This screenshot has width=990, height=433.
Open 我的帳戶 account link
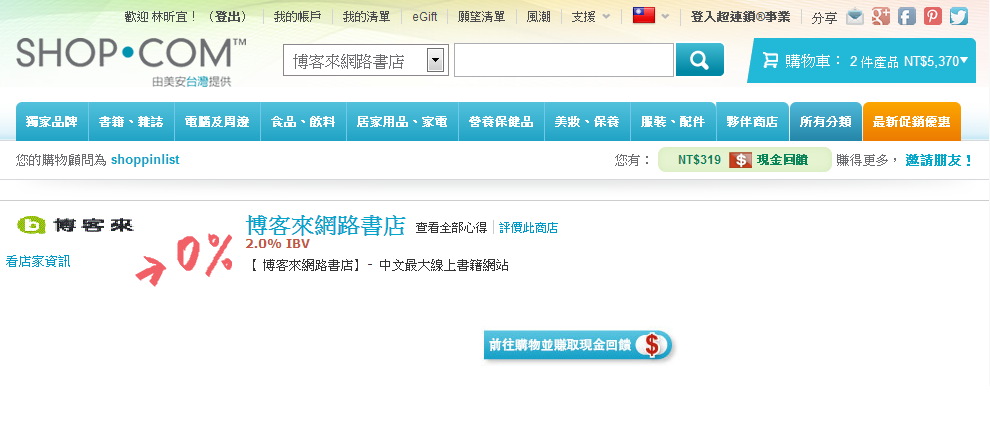(297, 17)
